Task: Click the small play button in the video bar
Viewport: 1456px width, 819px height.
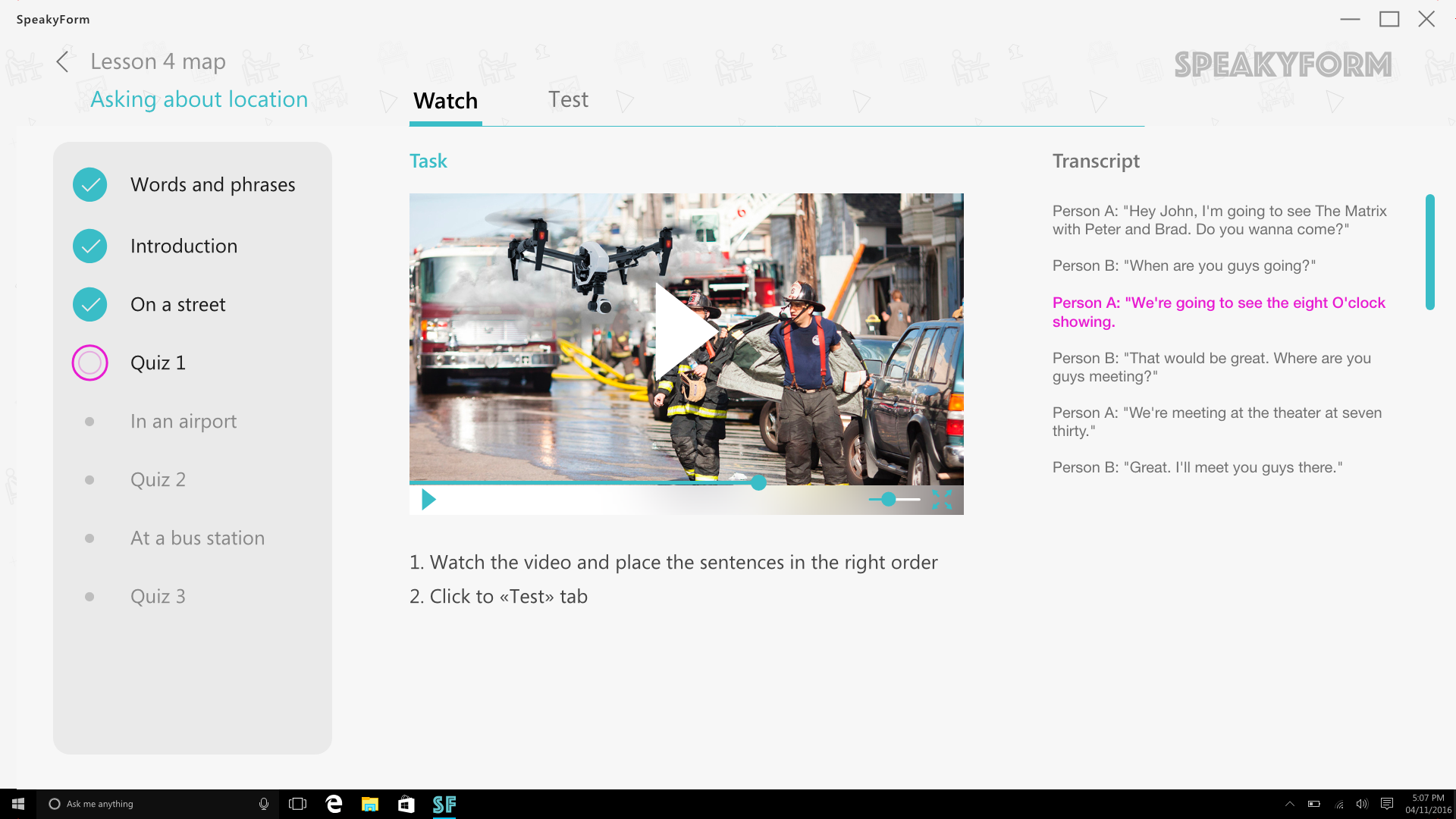Action: pyautogui.click(x=428, y=500)
